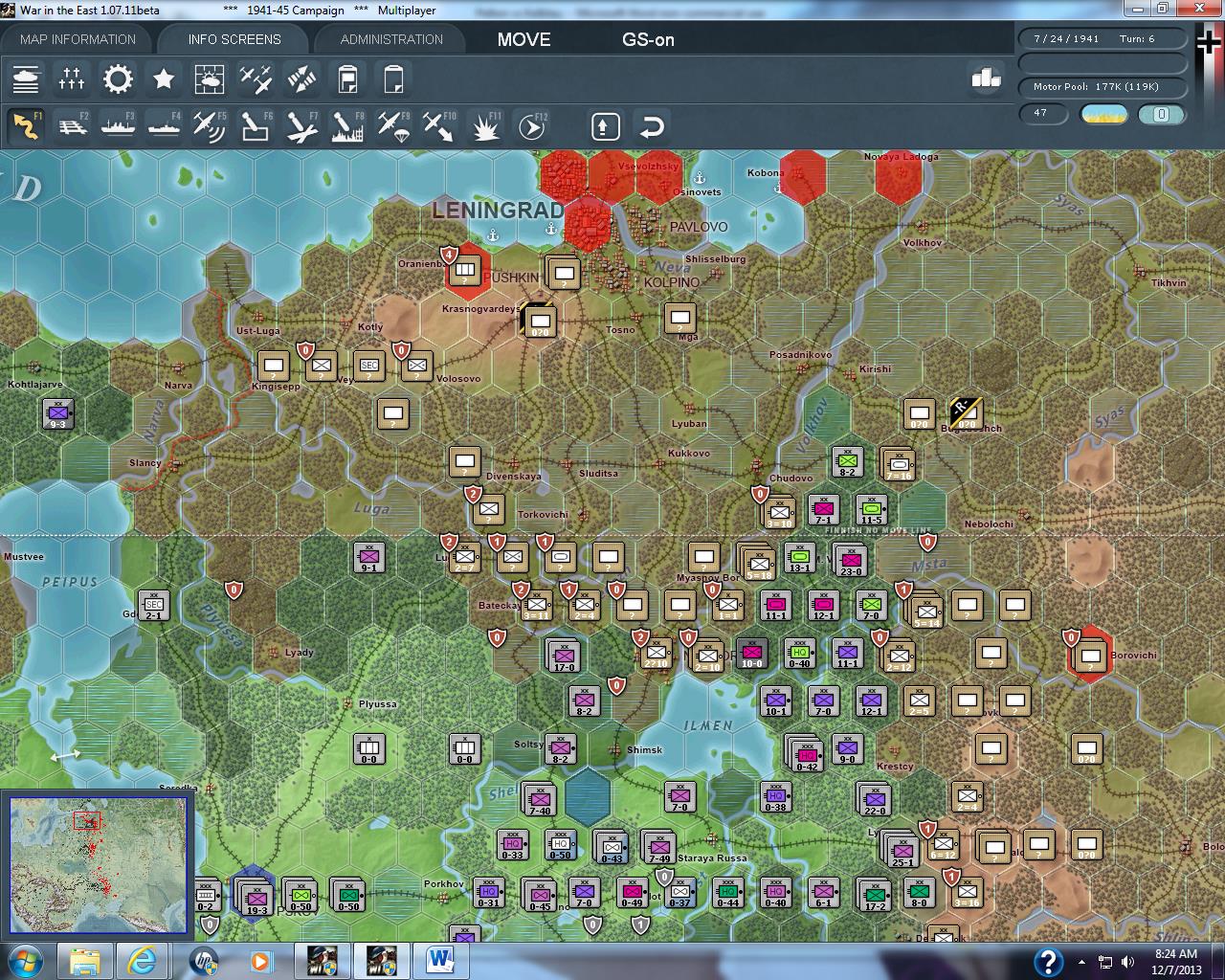Click the help question mark tray icon
This screenshot has height=980, width=1225.
click(1048, 961)
